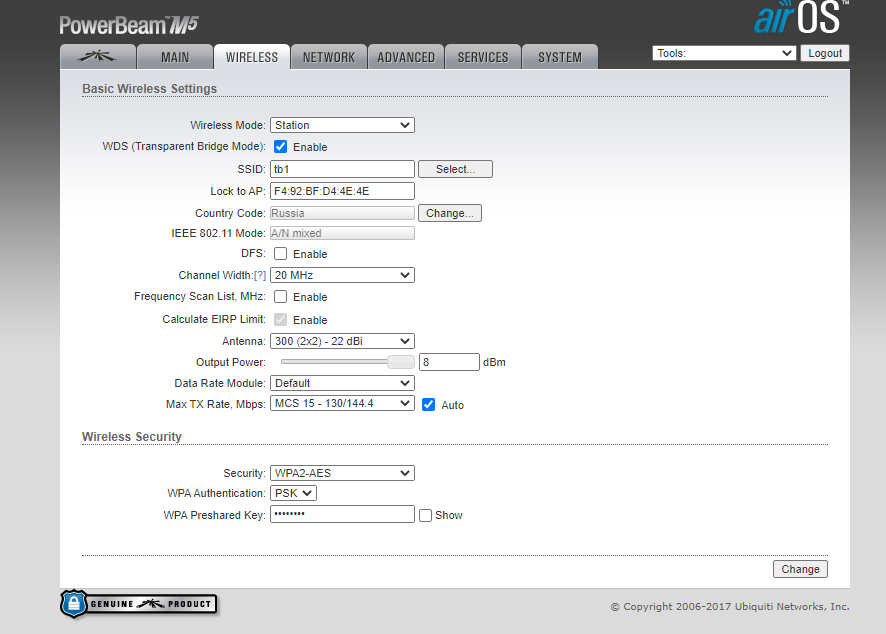Click the Calculate EIRP Limit checkbox
This screenshot has width=886, height=634.
tap(280, 320)
